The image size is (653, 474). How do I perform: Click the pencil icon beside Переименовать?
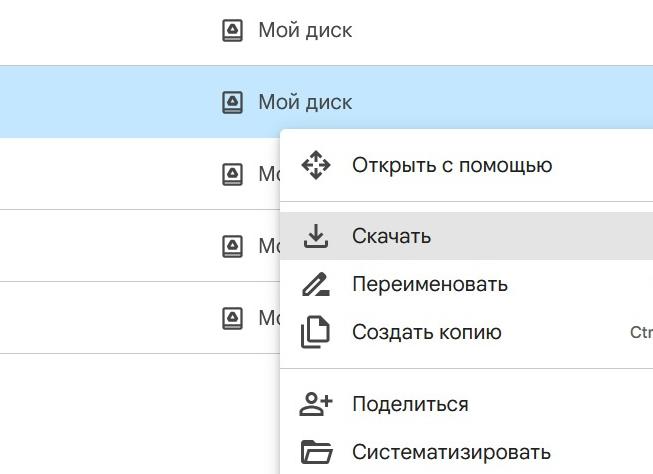point(316,284)
